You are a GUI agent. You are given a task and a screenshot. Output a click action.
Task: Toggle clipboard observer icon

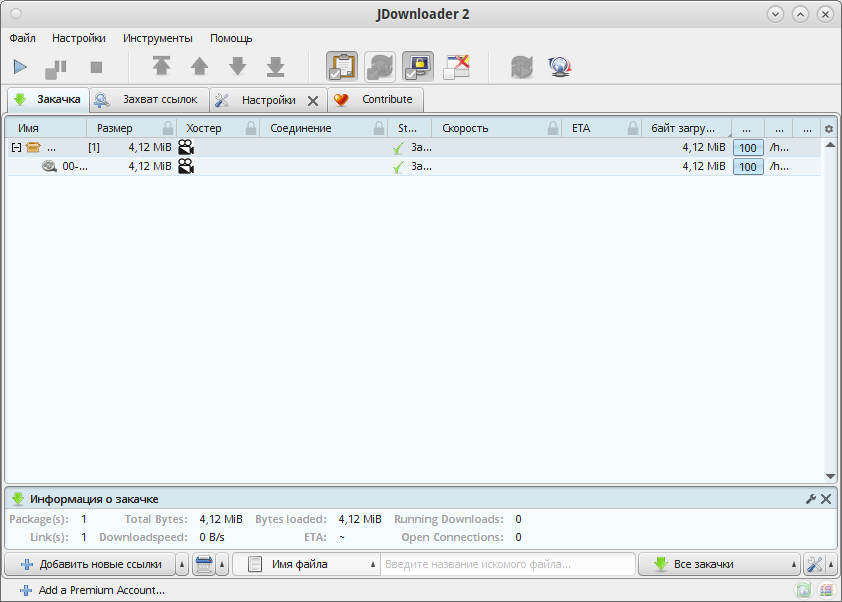point(342,67)
